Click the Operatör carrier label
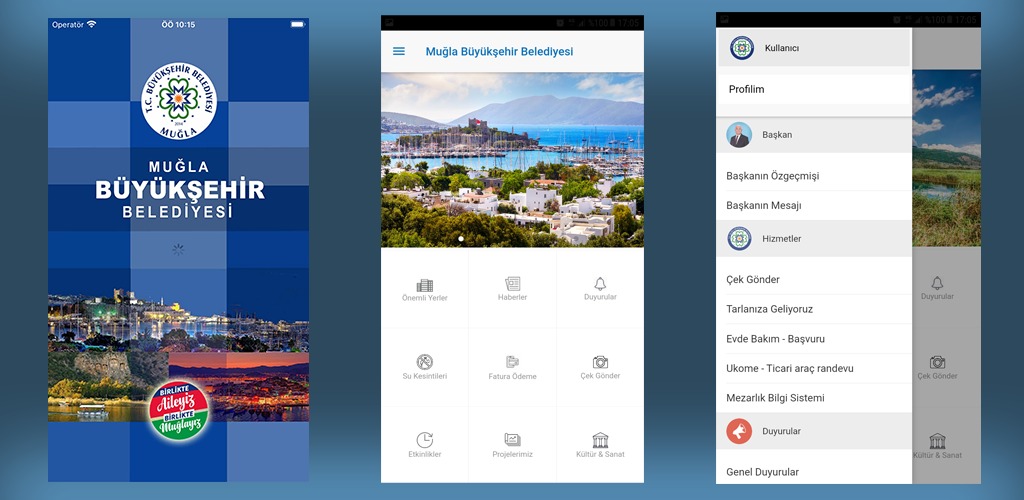The image size is (1024, 500). click(x=68, y=24)
